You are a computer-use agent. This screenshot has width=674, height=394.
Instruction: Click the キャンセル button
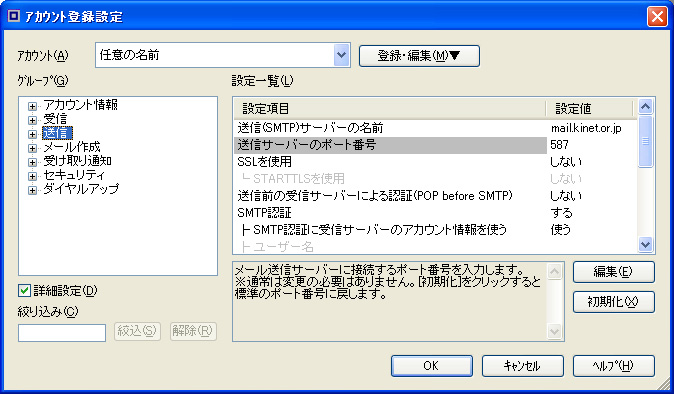pos(522,366)
